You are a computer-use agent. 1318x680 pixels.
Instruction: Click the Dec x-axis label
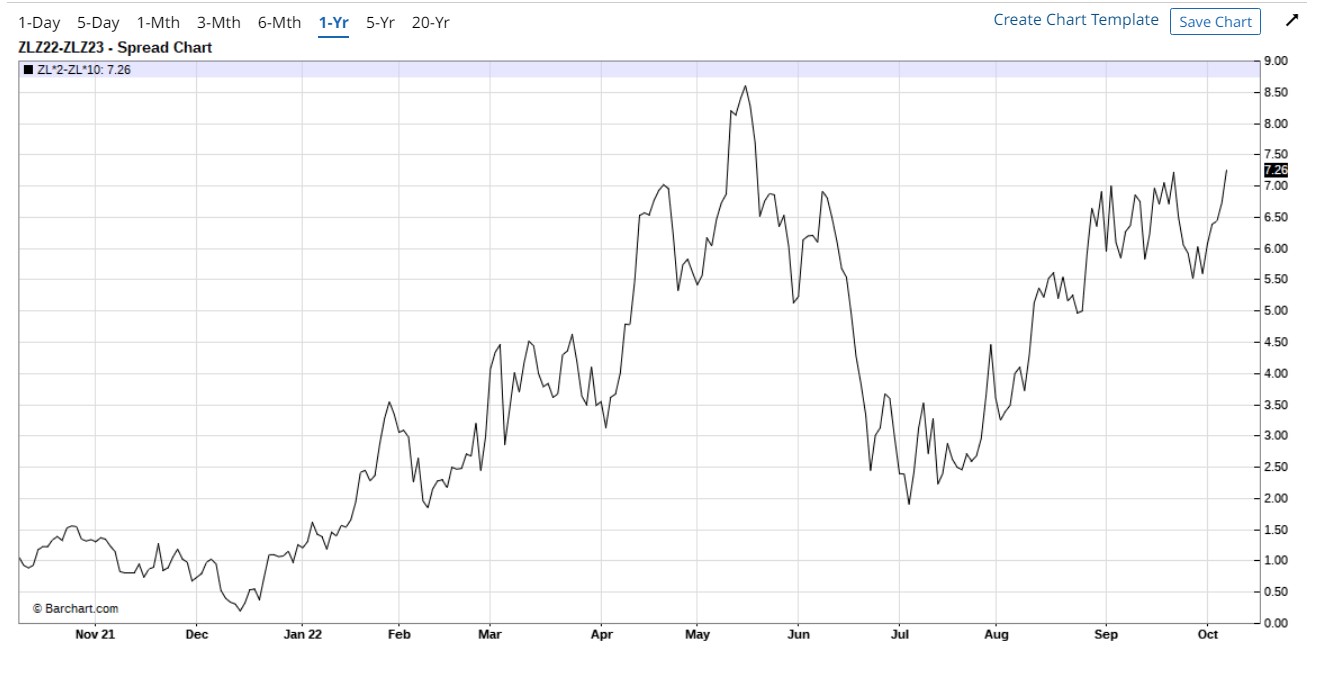[x=197, y=634]
